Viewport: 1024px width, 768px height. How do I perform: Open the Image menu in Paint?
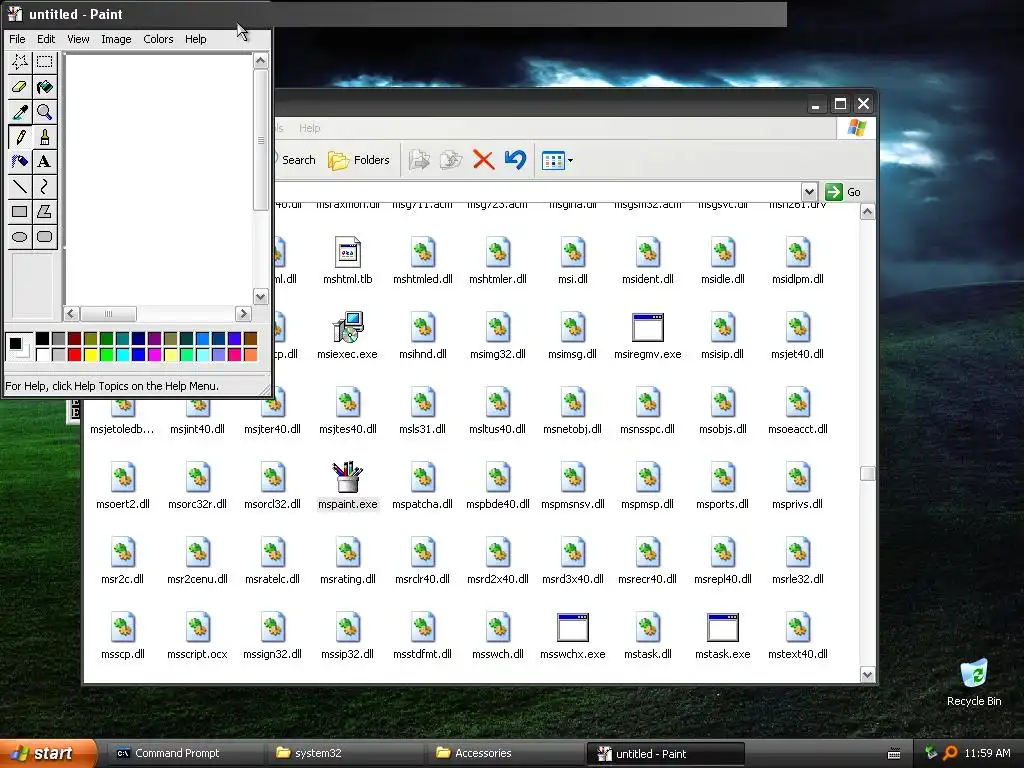click(116, 39)
